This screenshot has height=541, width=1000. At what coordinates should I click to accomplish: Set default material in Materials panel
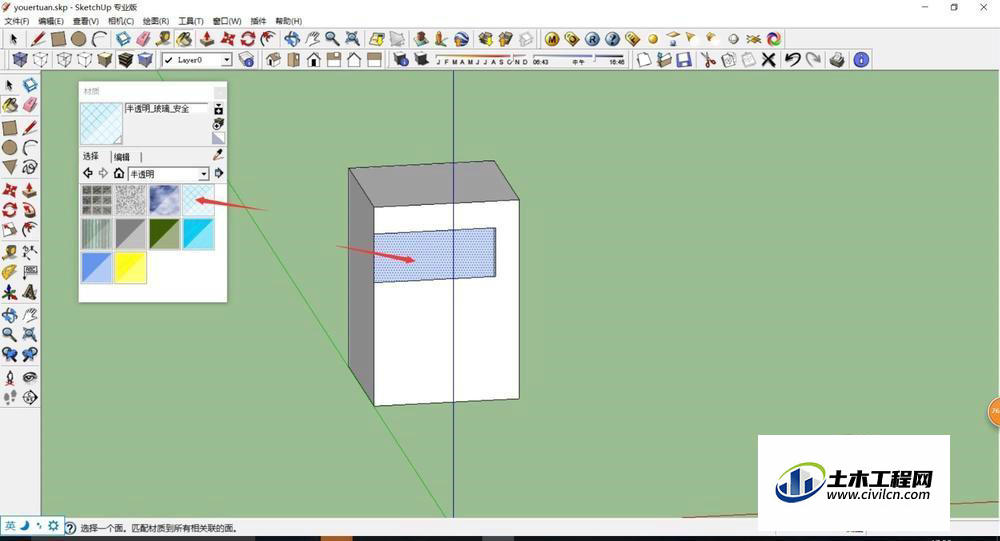click(x=218, y=138)
